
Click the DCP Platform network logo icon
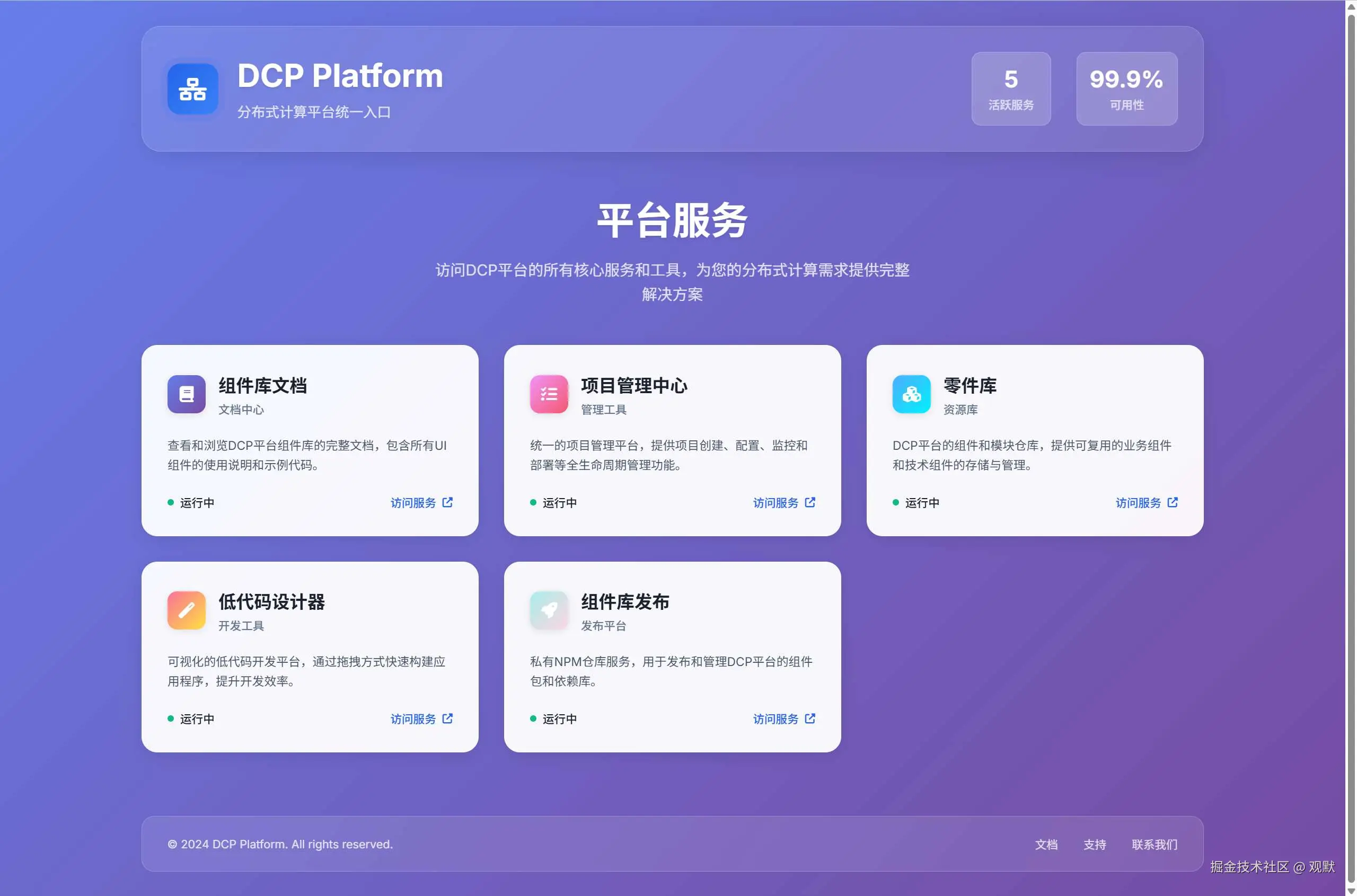tap(192, 89)
